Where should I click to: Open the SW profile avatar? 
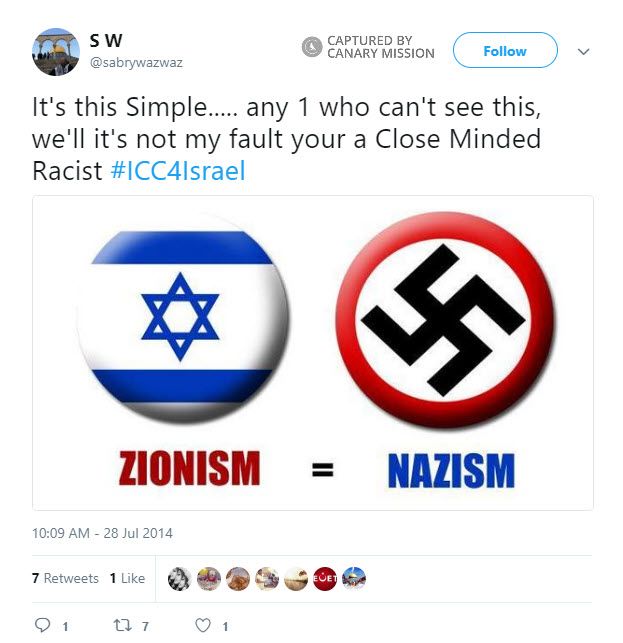pyautogui.click(x=56, y=52)
